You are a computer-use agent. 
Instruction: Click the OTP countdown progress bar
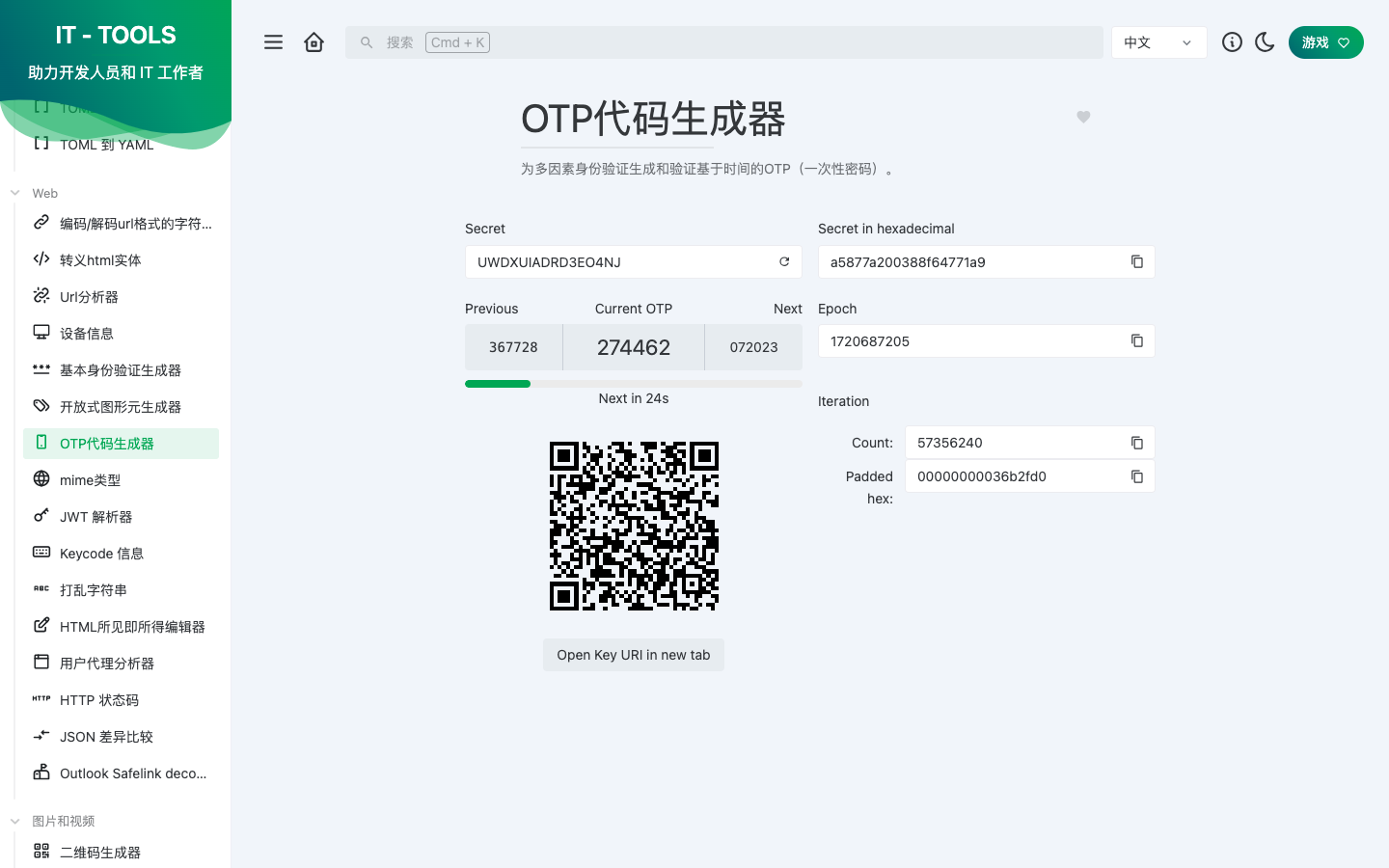(633, 384)
